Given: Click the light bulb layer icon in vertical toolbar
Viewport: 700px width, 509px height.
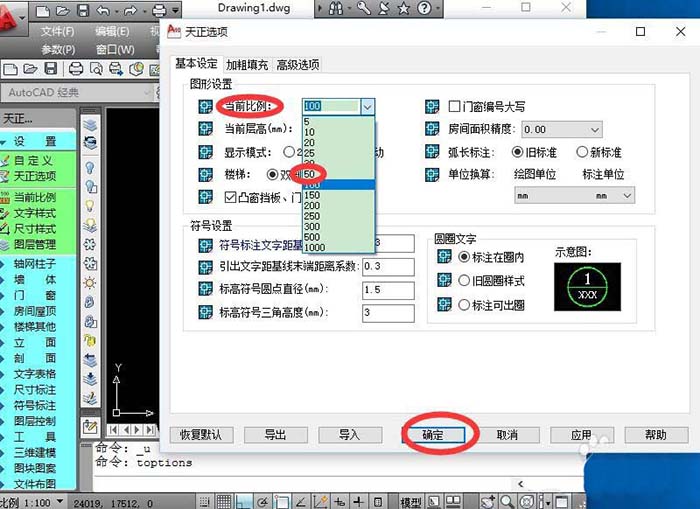Looking at the screenshot, I should [90, 167].
